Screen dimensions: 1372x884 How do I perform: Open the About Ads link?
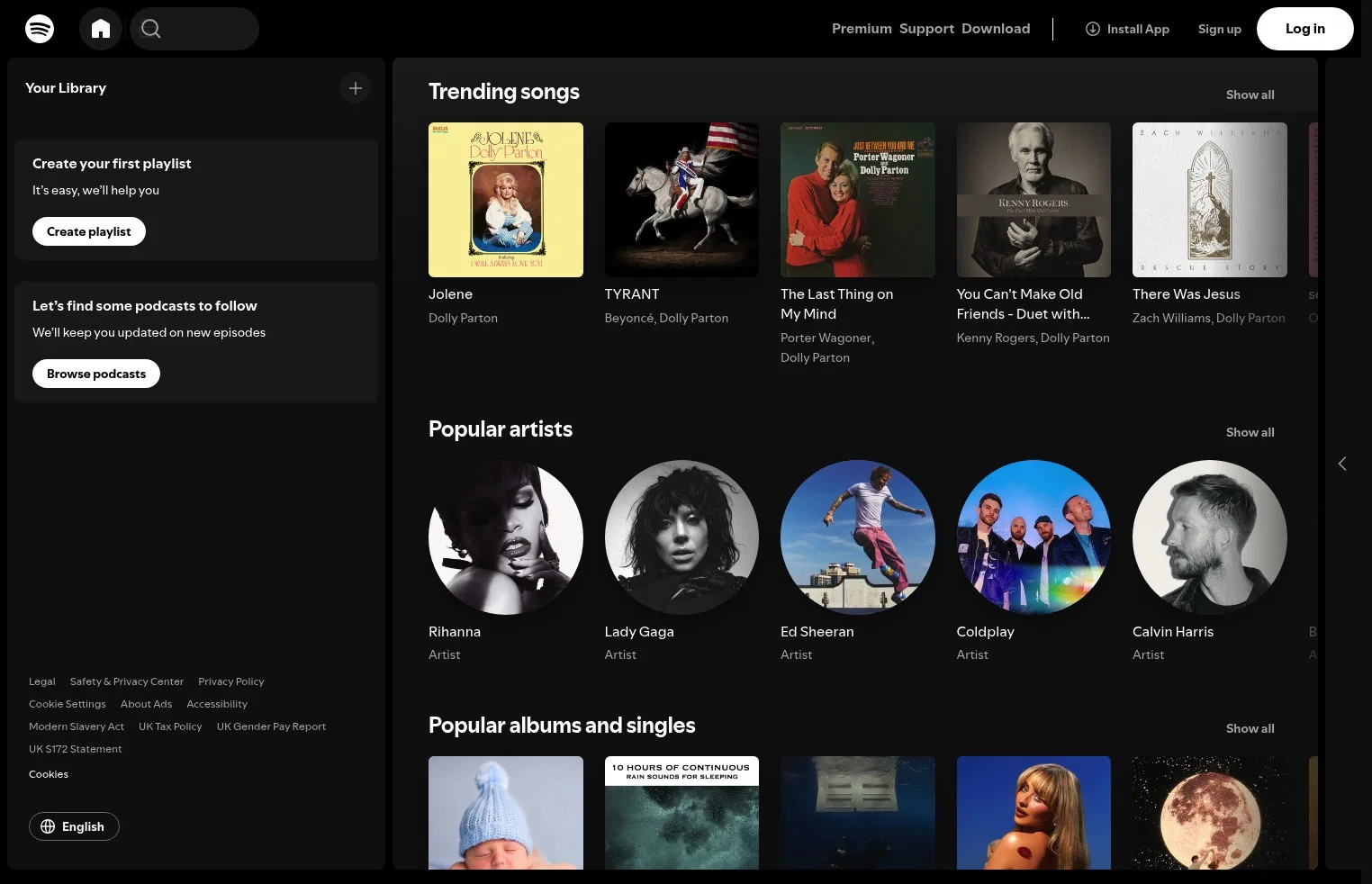pyautogui.click(x=146, y=704)
